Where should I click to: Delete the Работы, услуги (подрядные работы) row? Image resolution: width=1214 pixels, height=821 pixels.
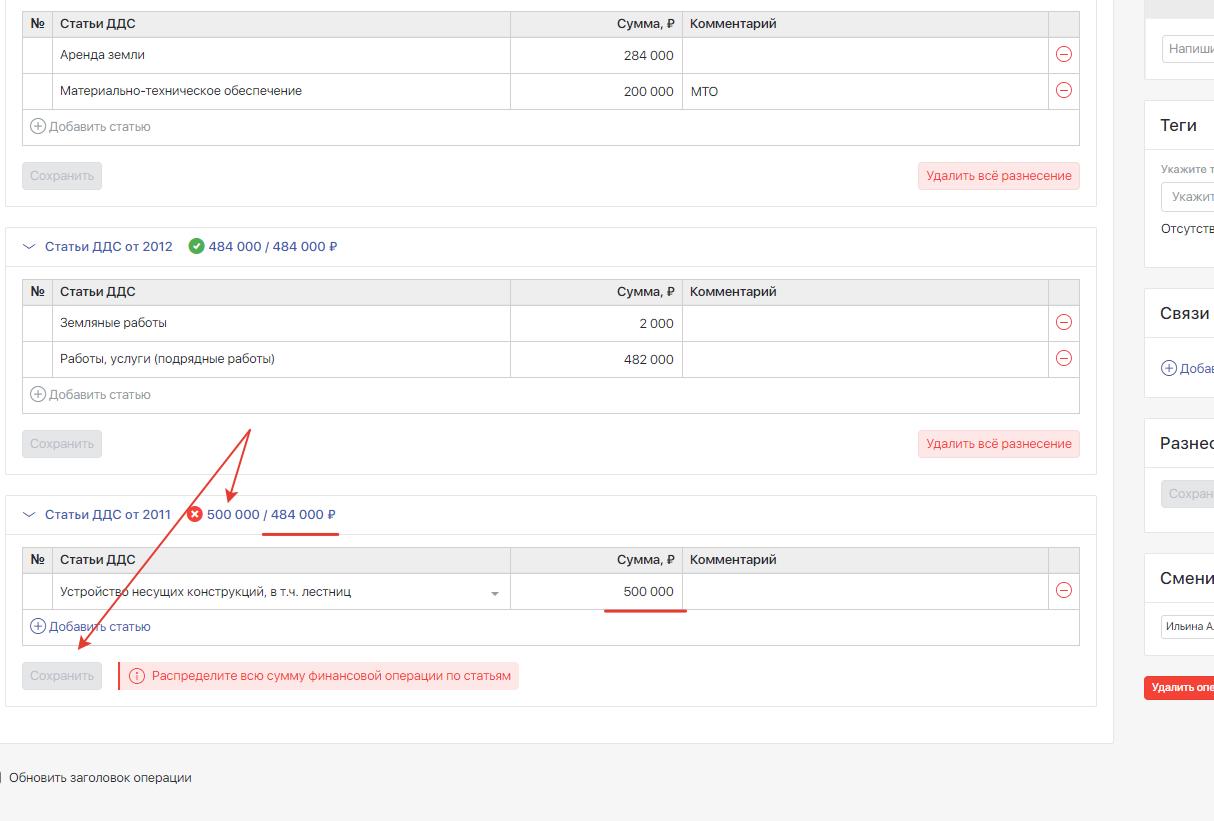[x=1063, y=359]
